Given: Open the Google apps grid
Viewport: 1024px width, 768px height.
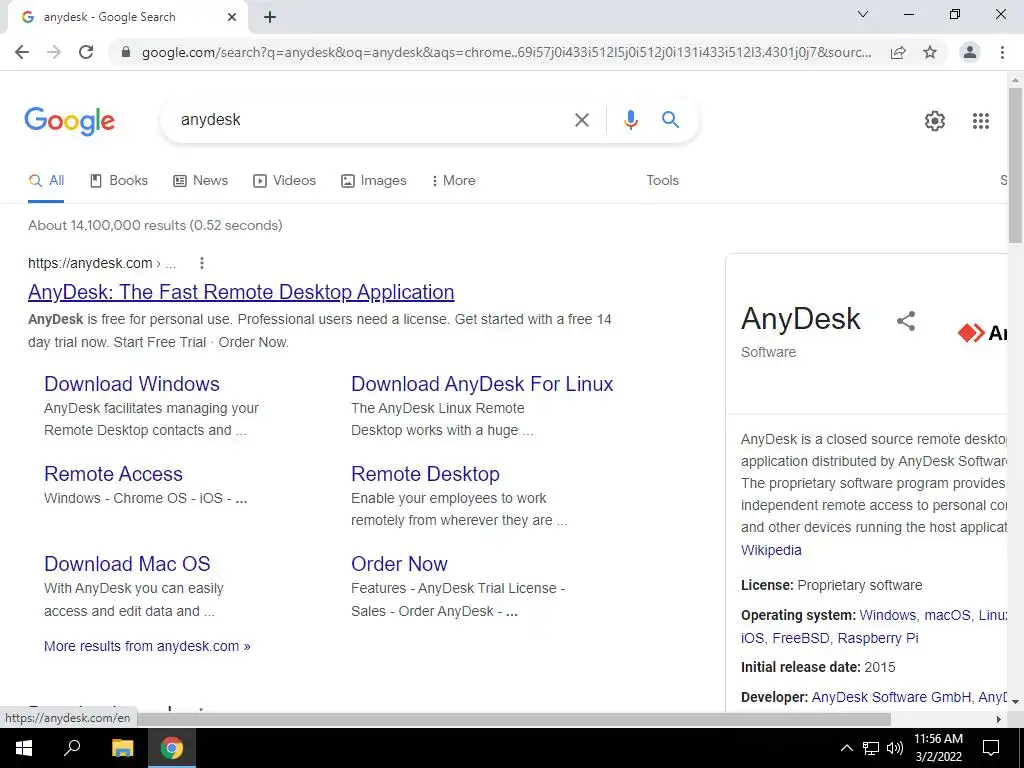Looking at the screenshot, I should tap(980, 121).
